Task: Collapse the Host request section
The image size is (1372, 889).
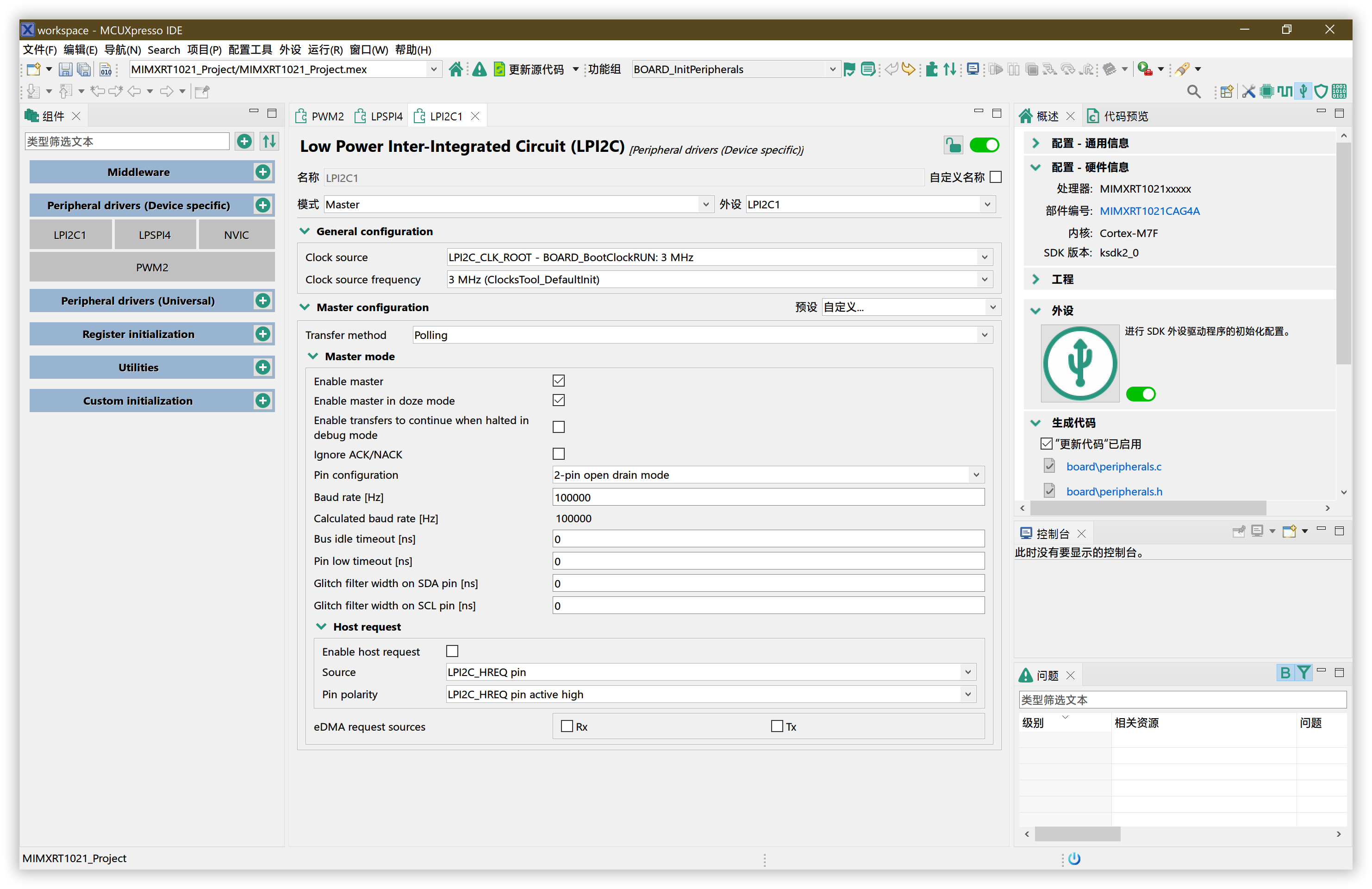Action: pos(321,626)
